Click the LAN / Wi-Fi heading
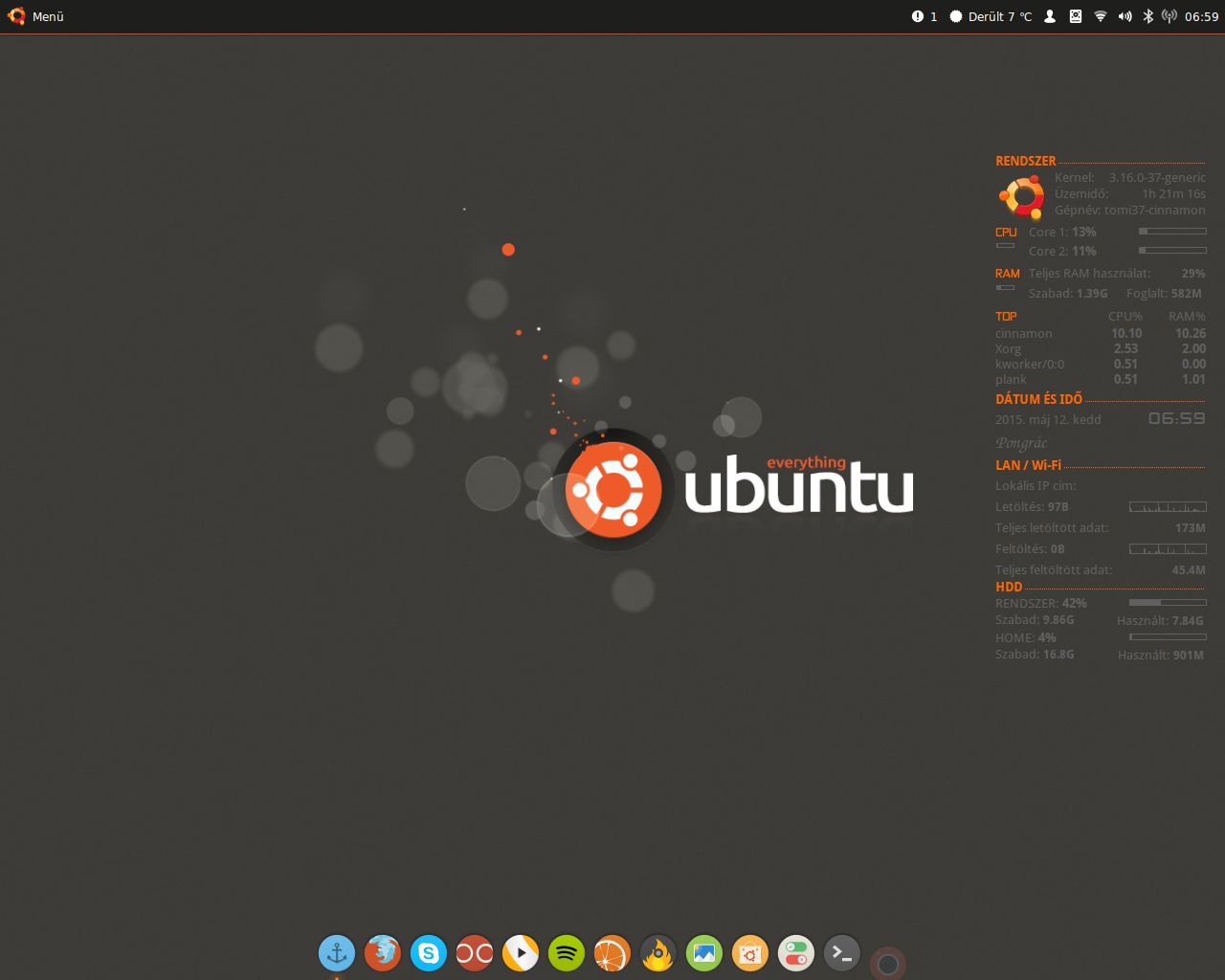The height and width of the screenshot is (980, 1225). [x=1028, y=464]
